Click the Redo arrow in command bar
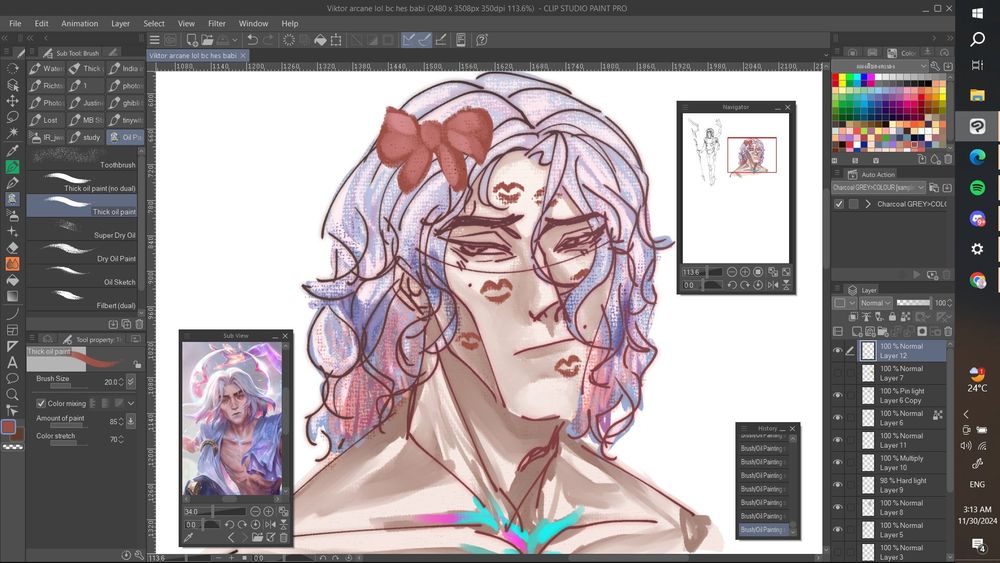Viewport: 1000px width, 563px height. (268, 40)
